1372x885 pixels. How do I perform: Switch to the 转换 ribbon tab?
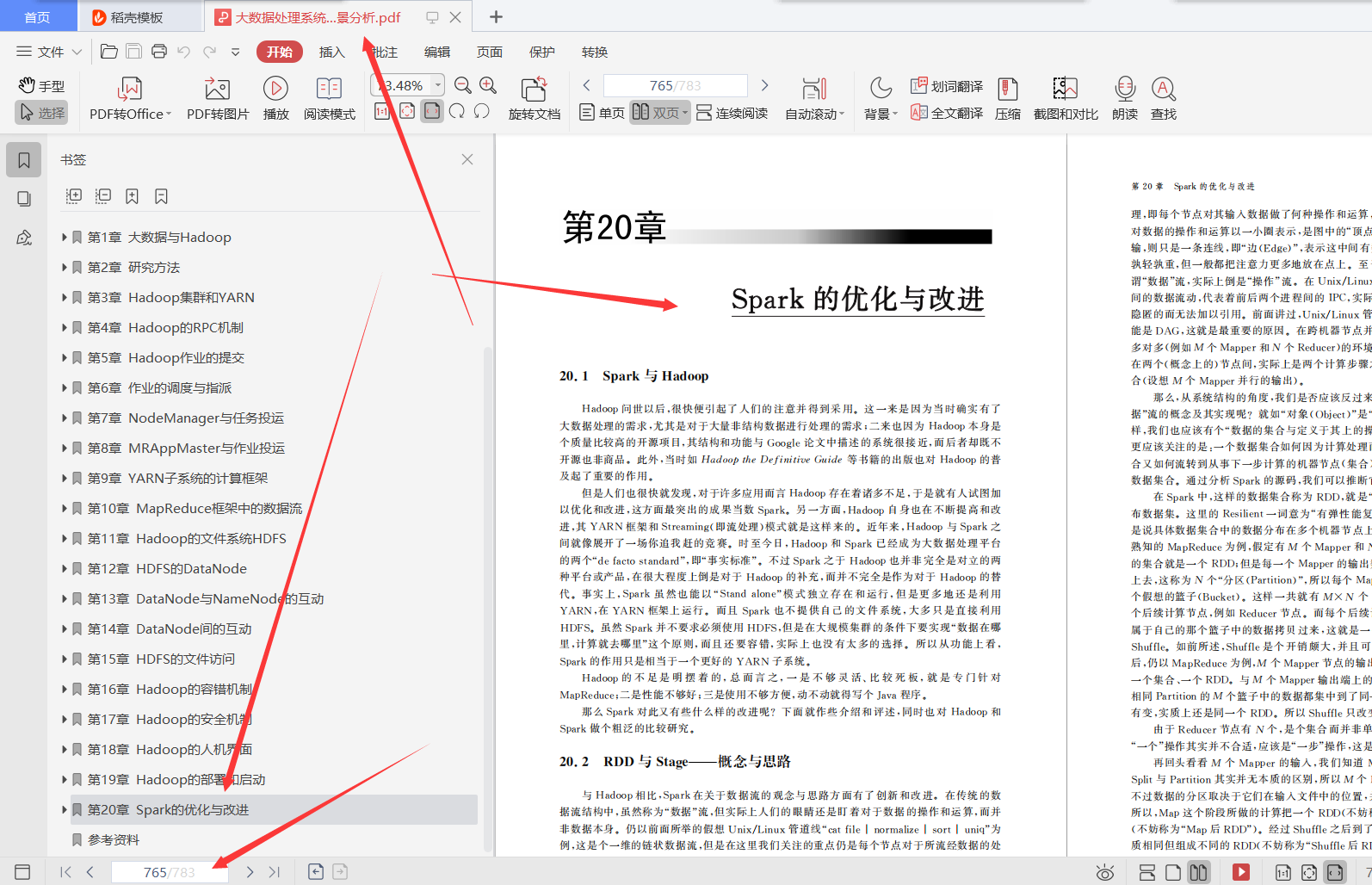coord(595,52)
